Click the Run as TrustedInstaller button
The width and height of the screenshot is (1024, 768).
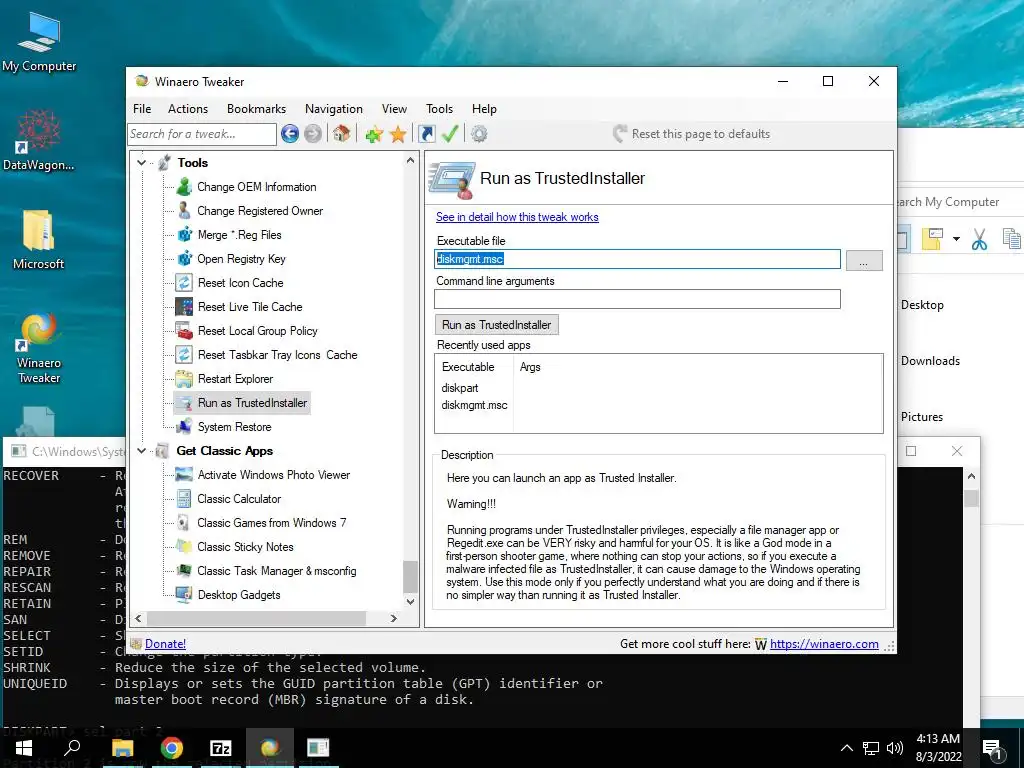coord(496,325)
